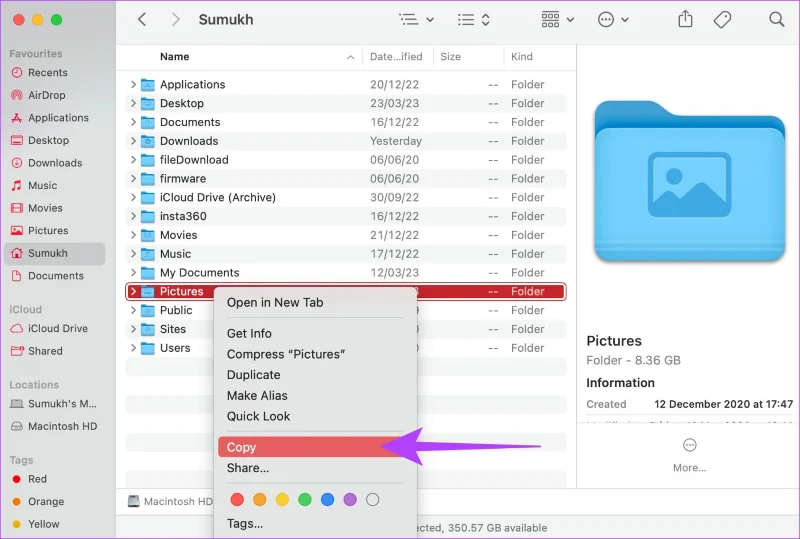
Task: Click the Edit Tags toolbar icon
Action: [x=722, y=20]
